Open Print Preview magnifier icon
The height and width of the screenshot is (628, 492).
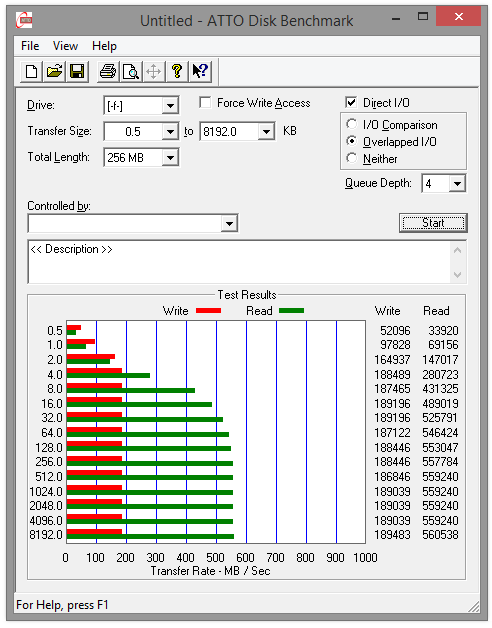pos(131,72)
